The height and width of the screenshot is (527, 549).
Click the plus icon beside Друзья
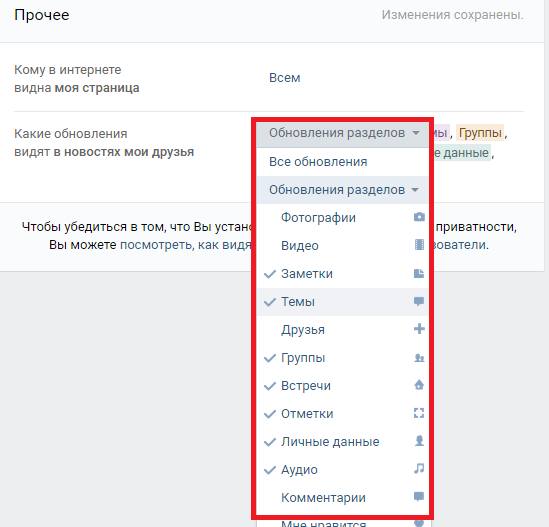tap(419, 329)
